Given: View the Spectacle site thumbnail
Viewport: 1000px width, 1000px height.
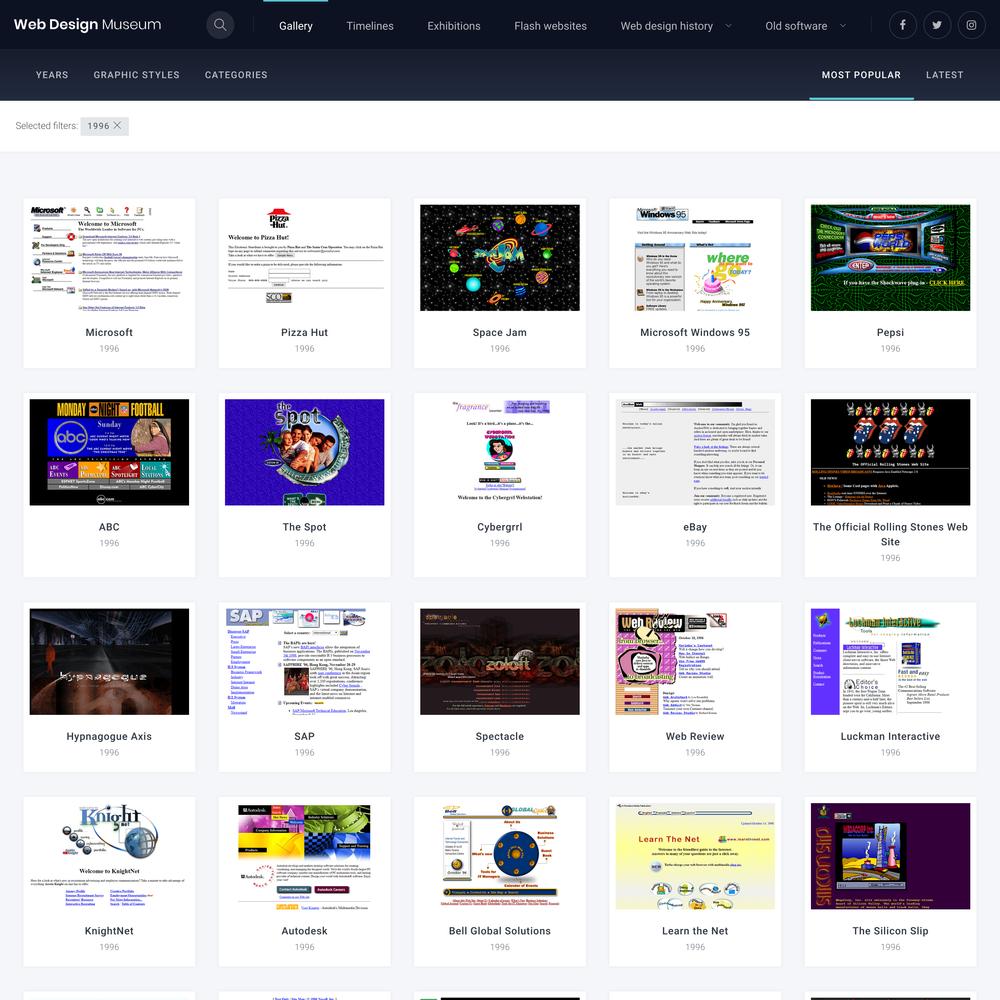Looking at the screenshot, I should [x=500, y=661].
